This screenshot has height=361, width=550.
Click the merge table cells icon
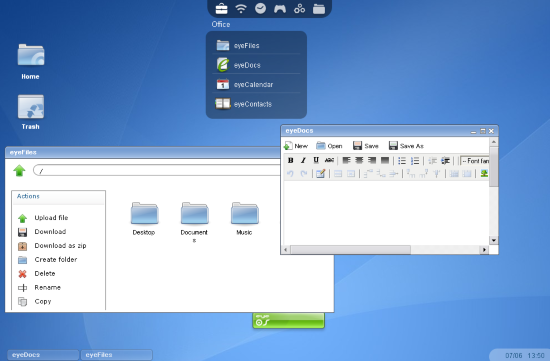click(x=467, y=174)
